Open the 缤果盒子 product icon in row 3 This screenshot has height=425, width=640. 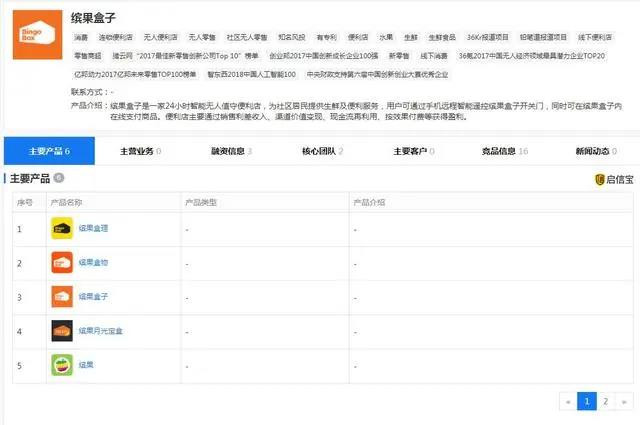tap(62, 296)
